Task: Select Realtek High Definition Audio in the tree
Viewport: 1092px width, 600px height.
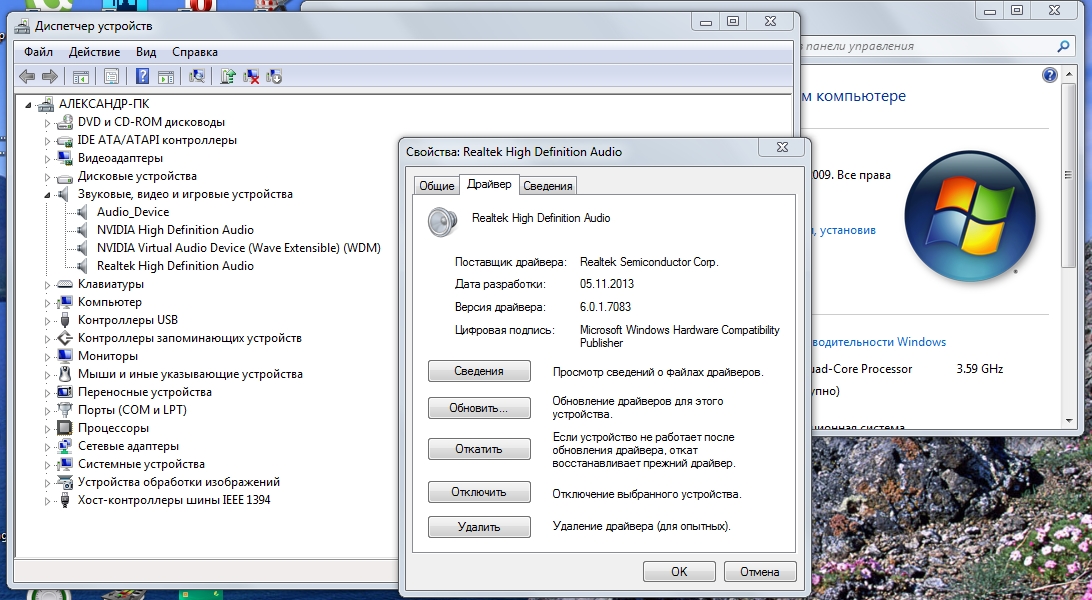Action: (175, 266)
